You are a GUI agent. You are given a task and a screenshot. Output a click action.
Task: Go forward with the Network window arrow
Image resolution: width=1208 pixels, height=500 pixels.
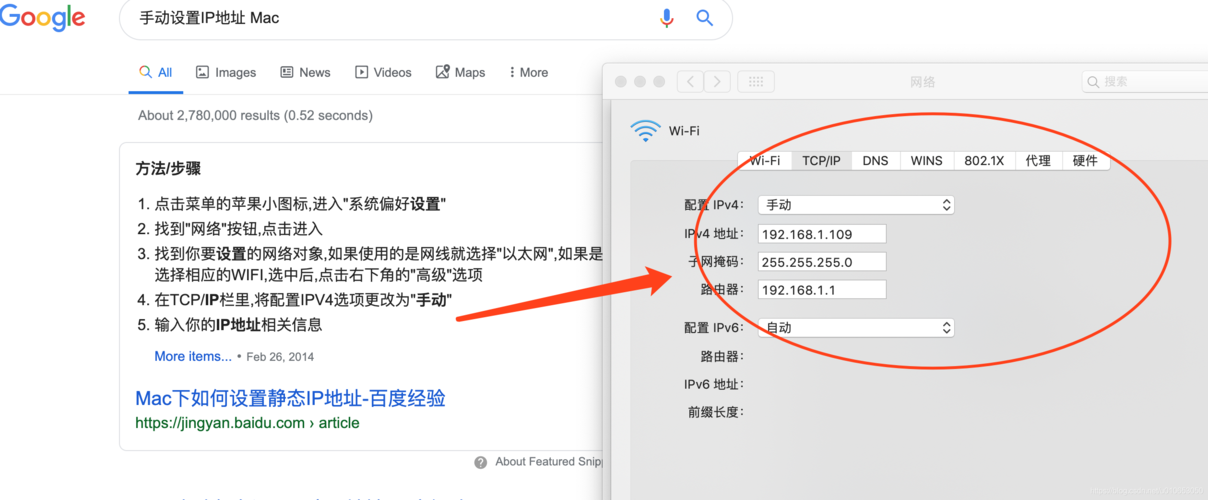(717, 82)
